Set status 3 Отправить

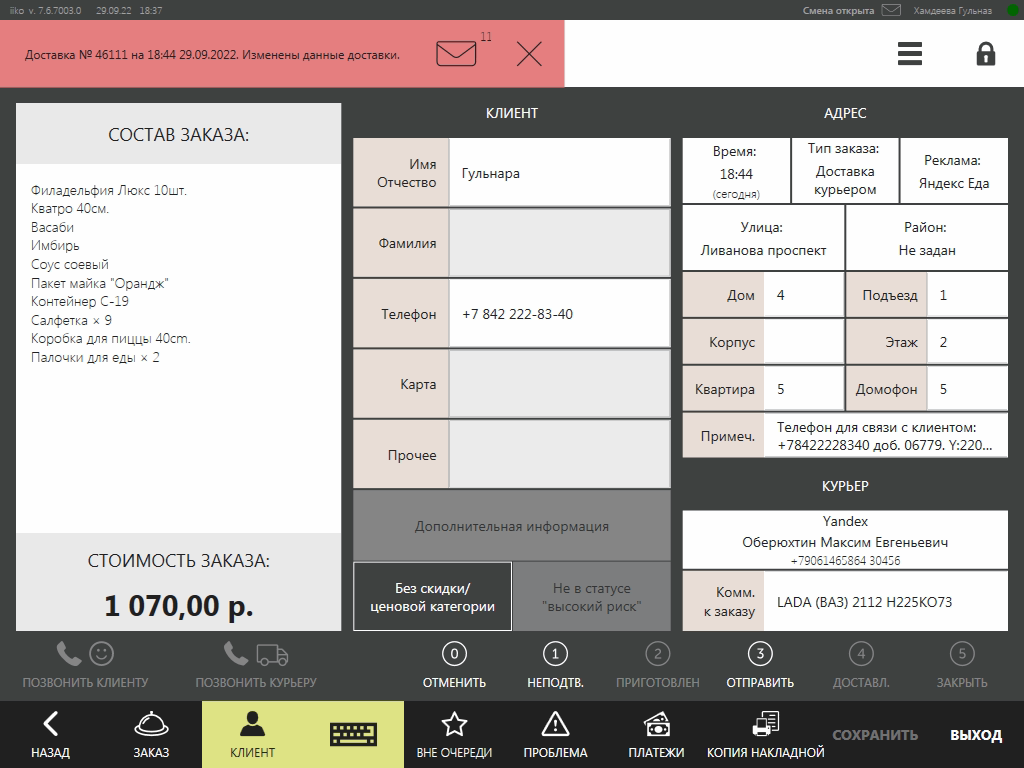click(x=760, y=666)
